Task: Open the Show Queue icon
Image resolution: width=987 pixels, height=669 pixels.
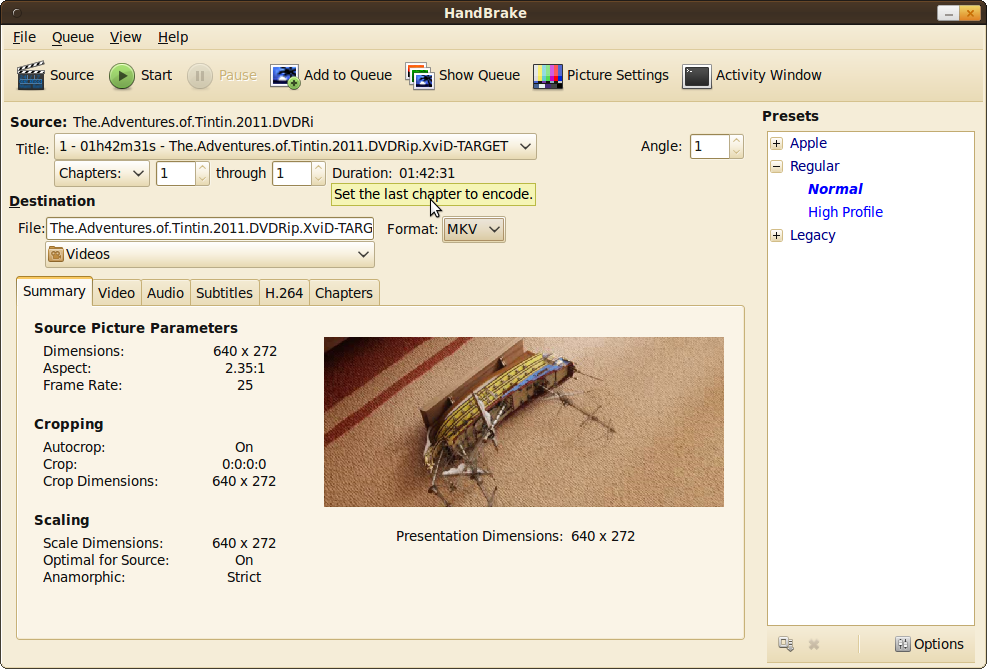Action: 420,76
